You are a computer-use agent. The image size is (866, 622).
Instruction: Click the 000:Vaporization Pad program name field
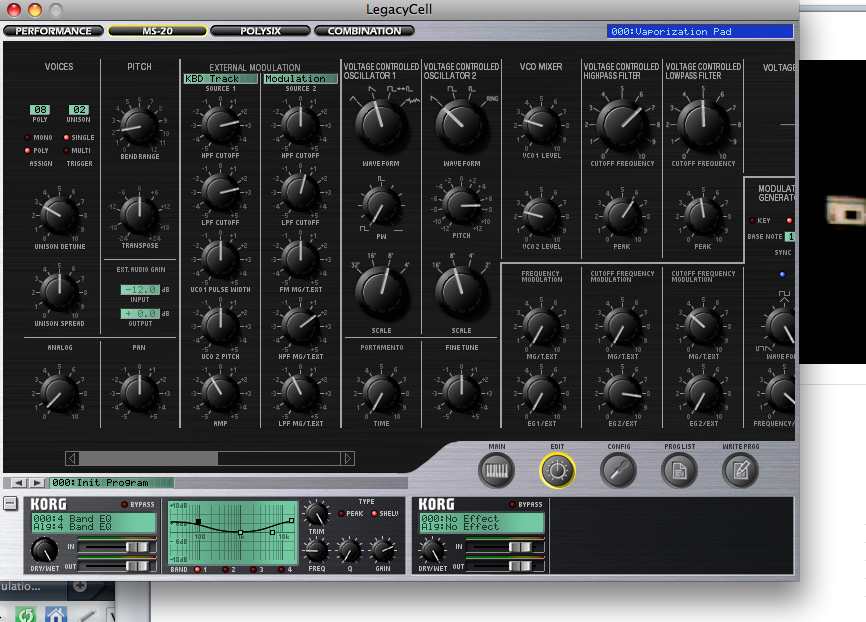pyautogui.click(x=700, y=31)
